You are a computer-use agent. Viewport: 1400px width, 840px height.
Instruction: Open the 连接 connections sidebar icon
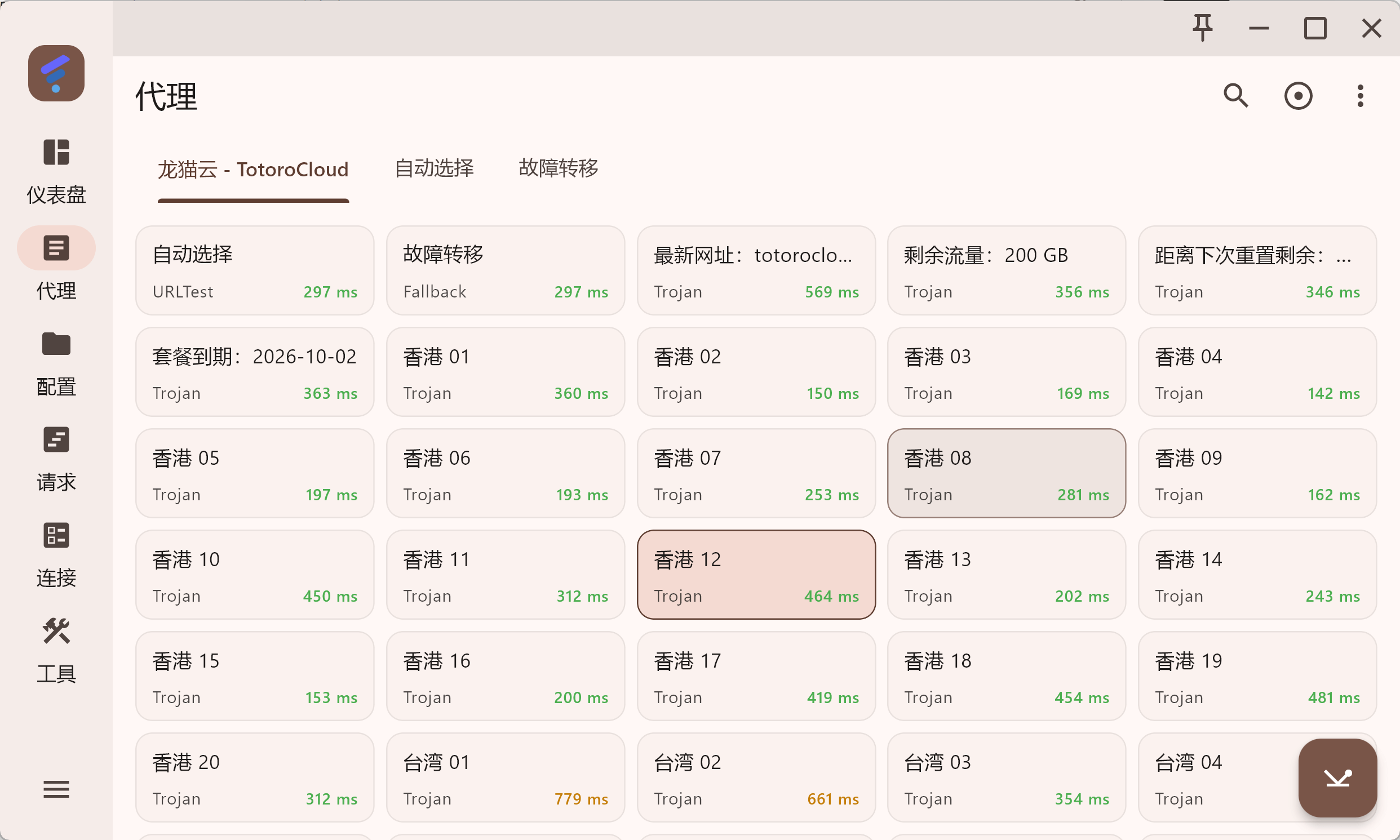click(56, 535)
